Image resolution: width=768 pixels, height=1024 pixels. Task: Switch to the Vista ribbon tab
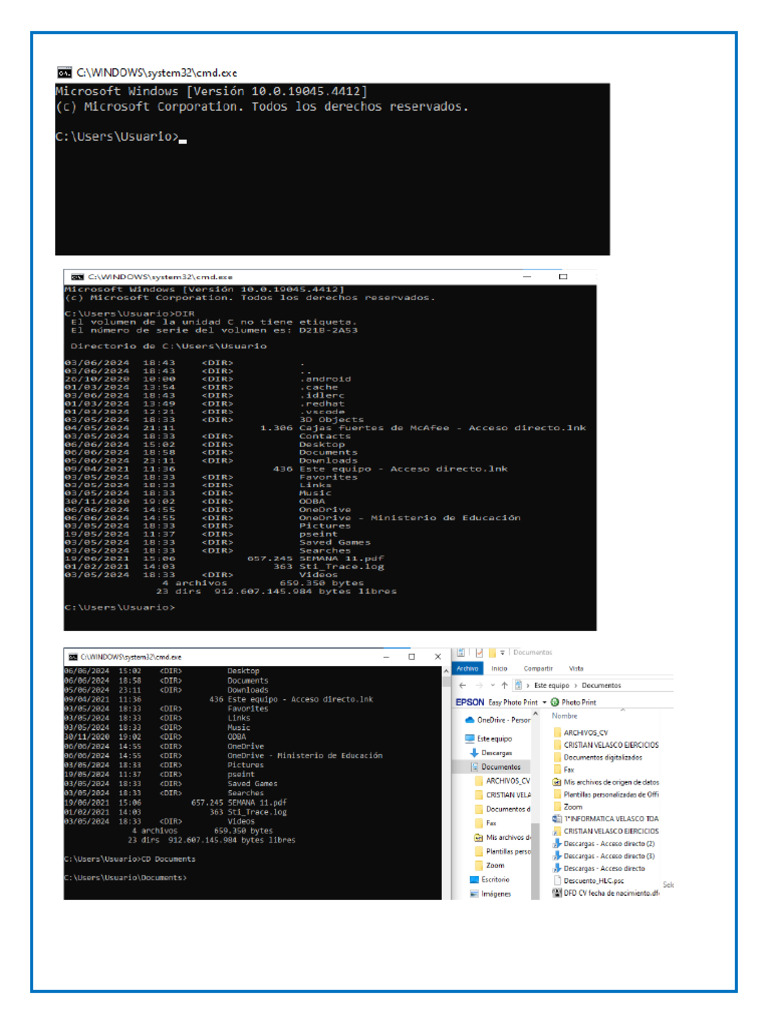[576, 668]
